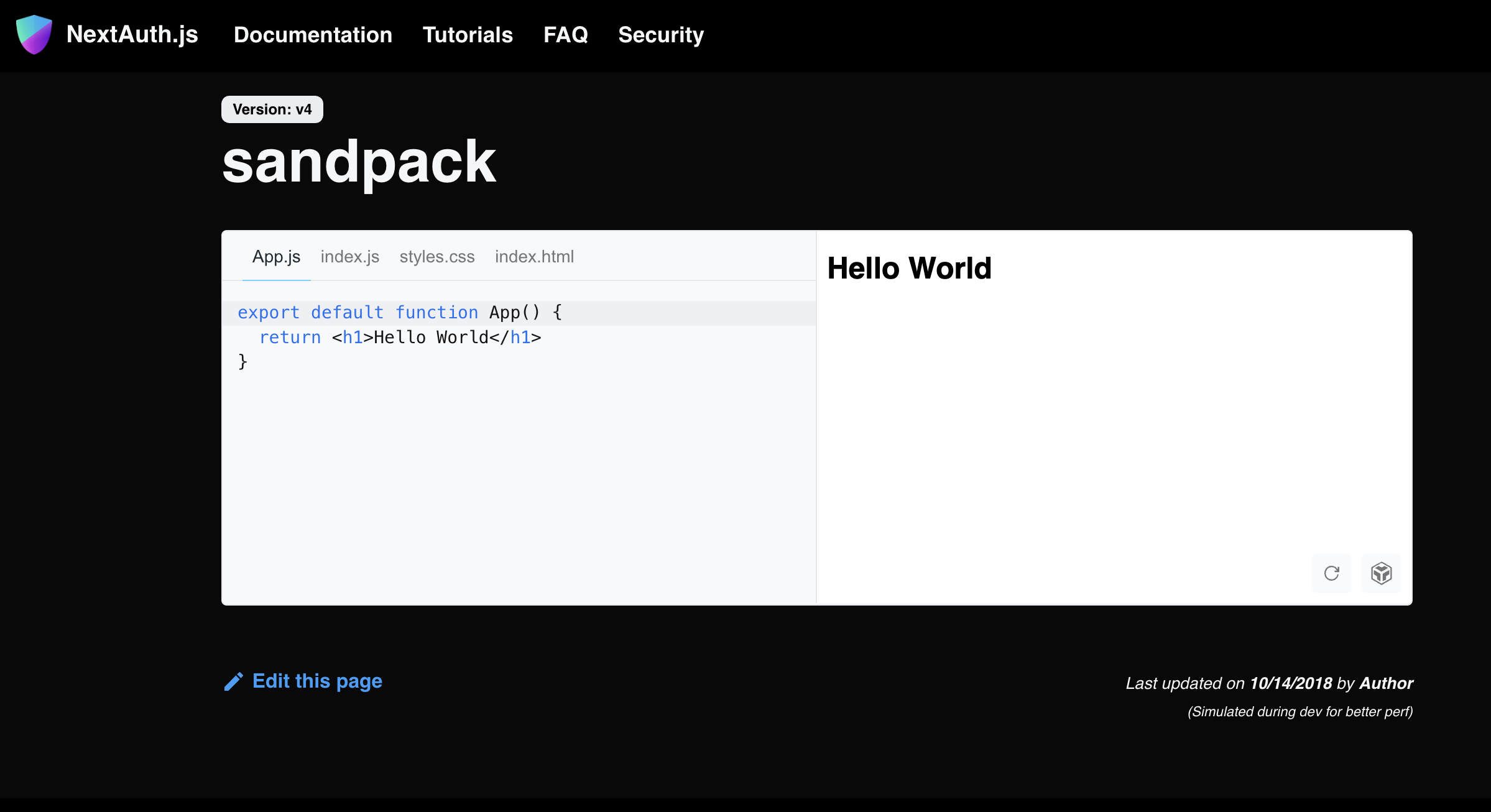Viewport: 1491px width, 812px height.
Task: Follow the Edit this page link
Action: tap(317, 681)
